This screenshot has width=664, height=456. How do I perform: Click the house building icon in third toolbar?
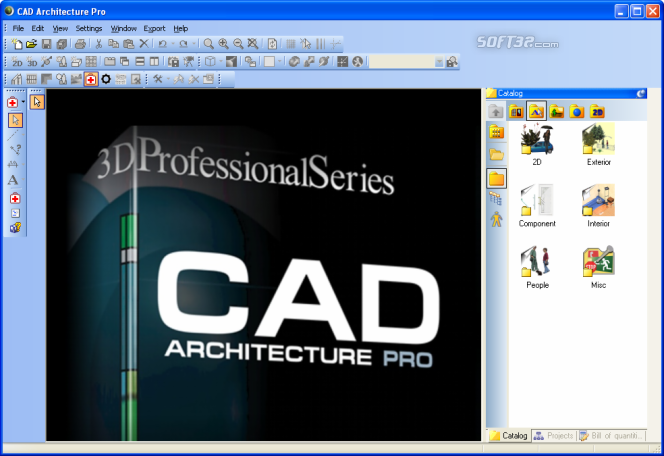click(x=17, y=79)
